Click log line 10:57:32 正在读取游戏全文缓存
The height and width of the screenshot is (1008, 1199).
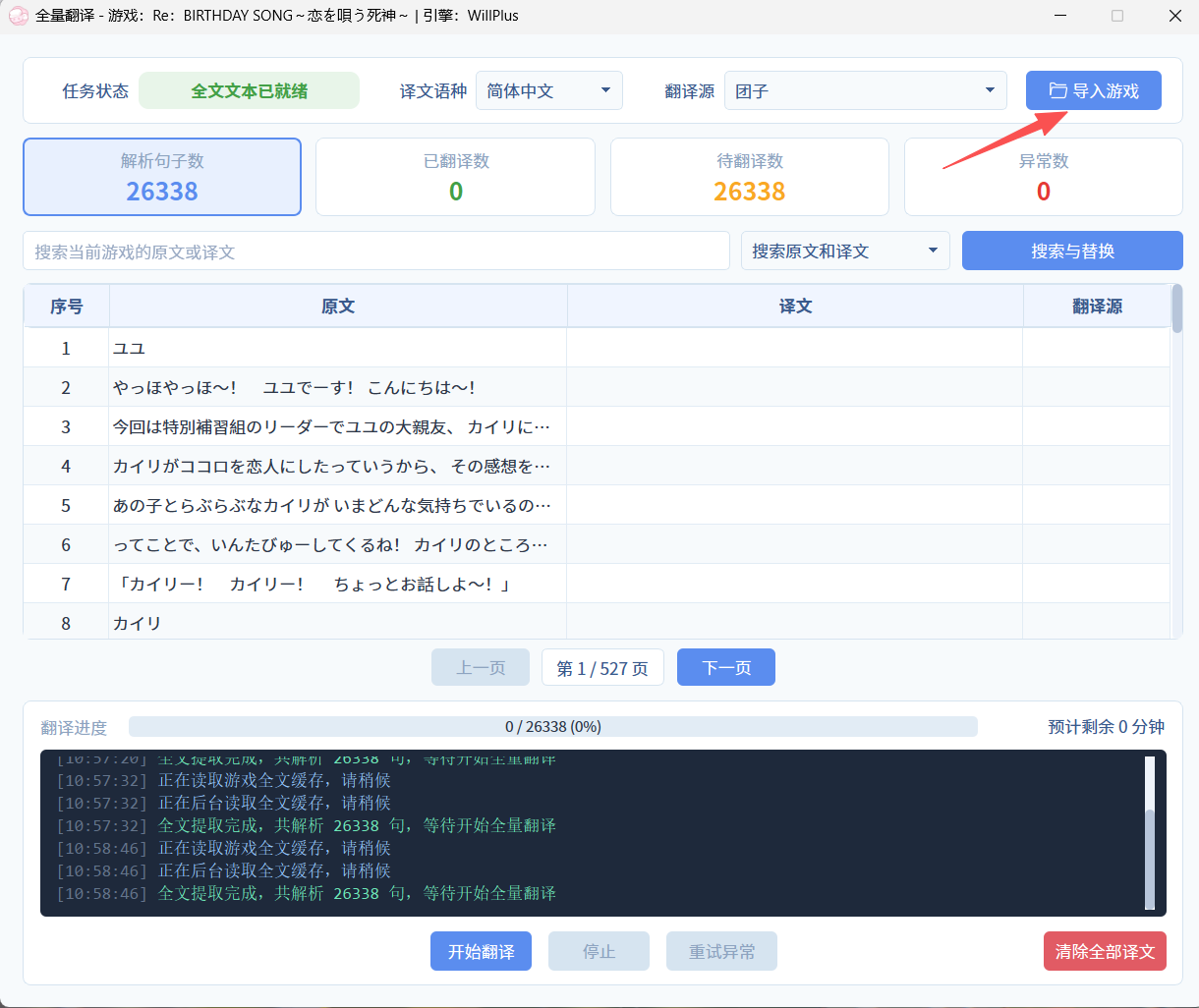[224, 780]
